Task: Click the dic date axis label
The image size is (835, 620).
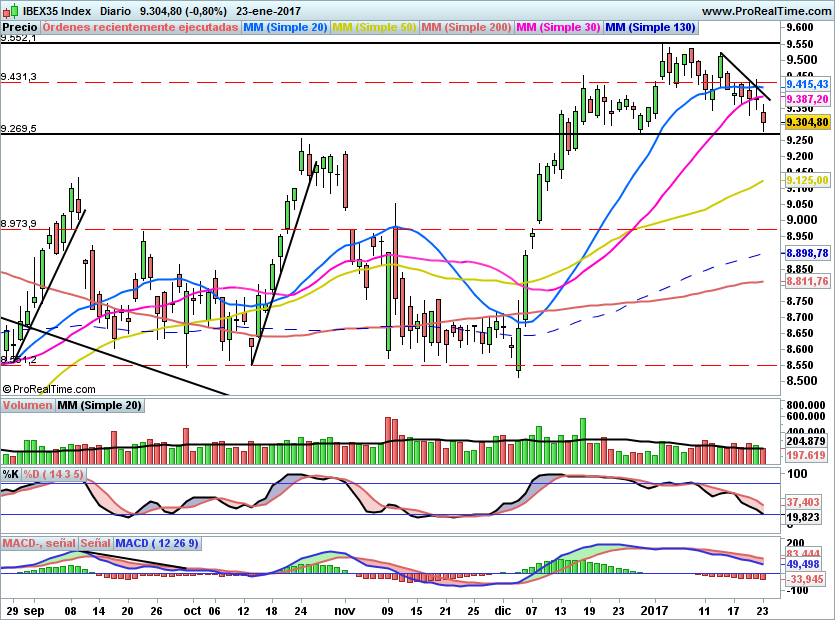Action: pyautogui.click(x=502, y=611)
